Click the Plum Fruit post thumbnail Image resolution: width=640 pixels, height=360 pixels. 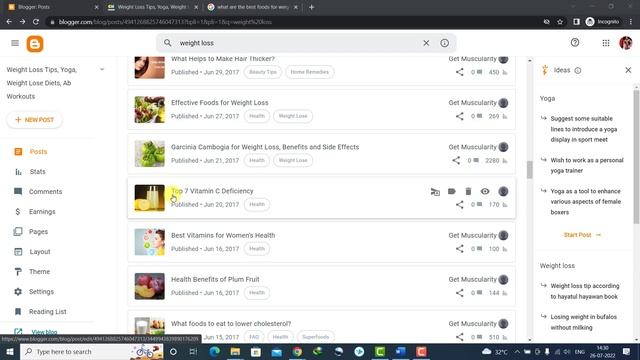point(150,286)
